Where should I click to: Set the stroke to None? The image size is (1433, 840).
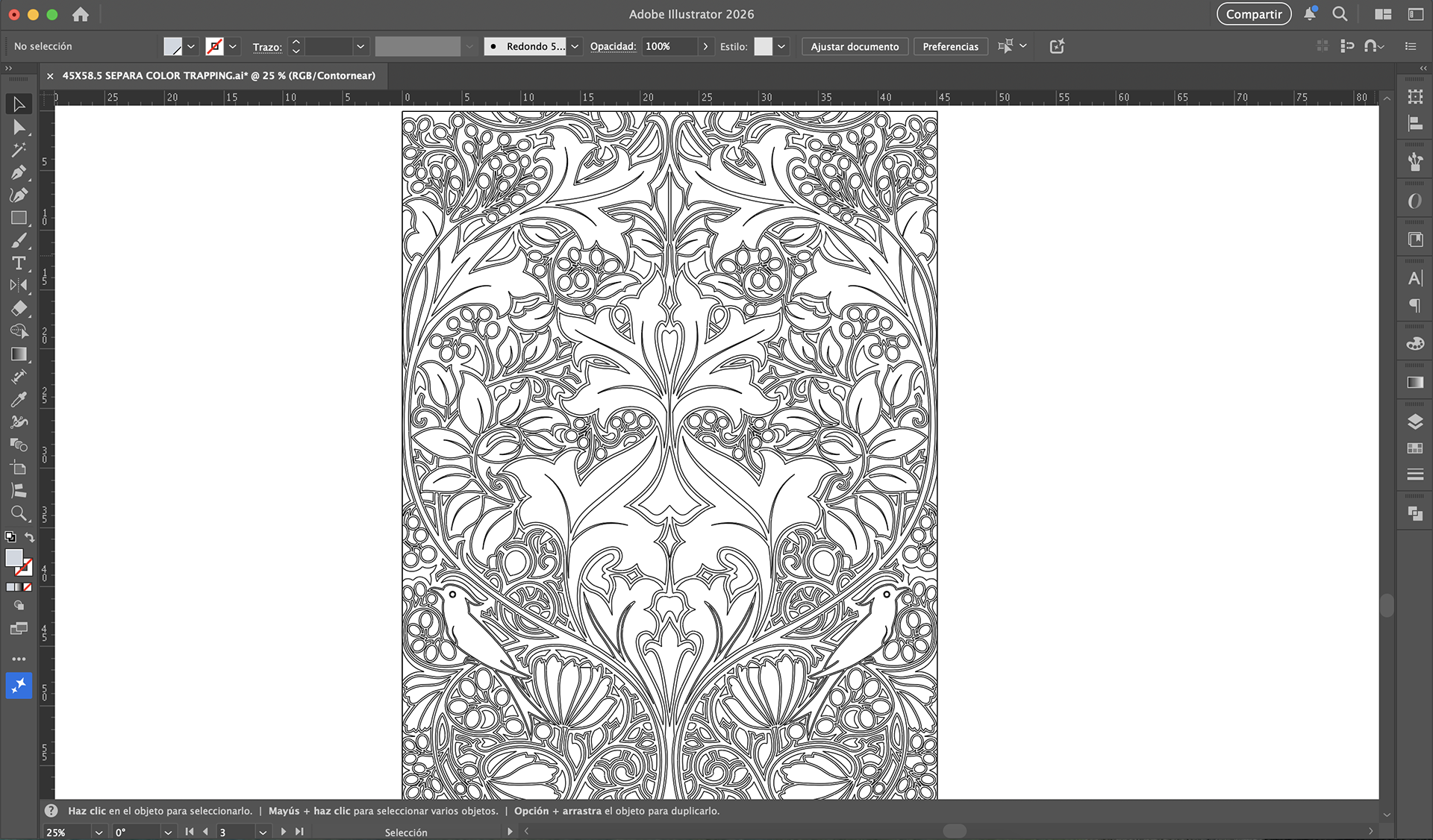point(28,587)
